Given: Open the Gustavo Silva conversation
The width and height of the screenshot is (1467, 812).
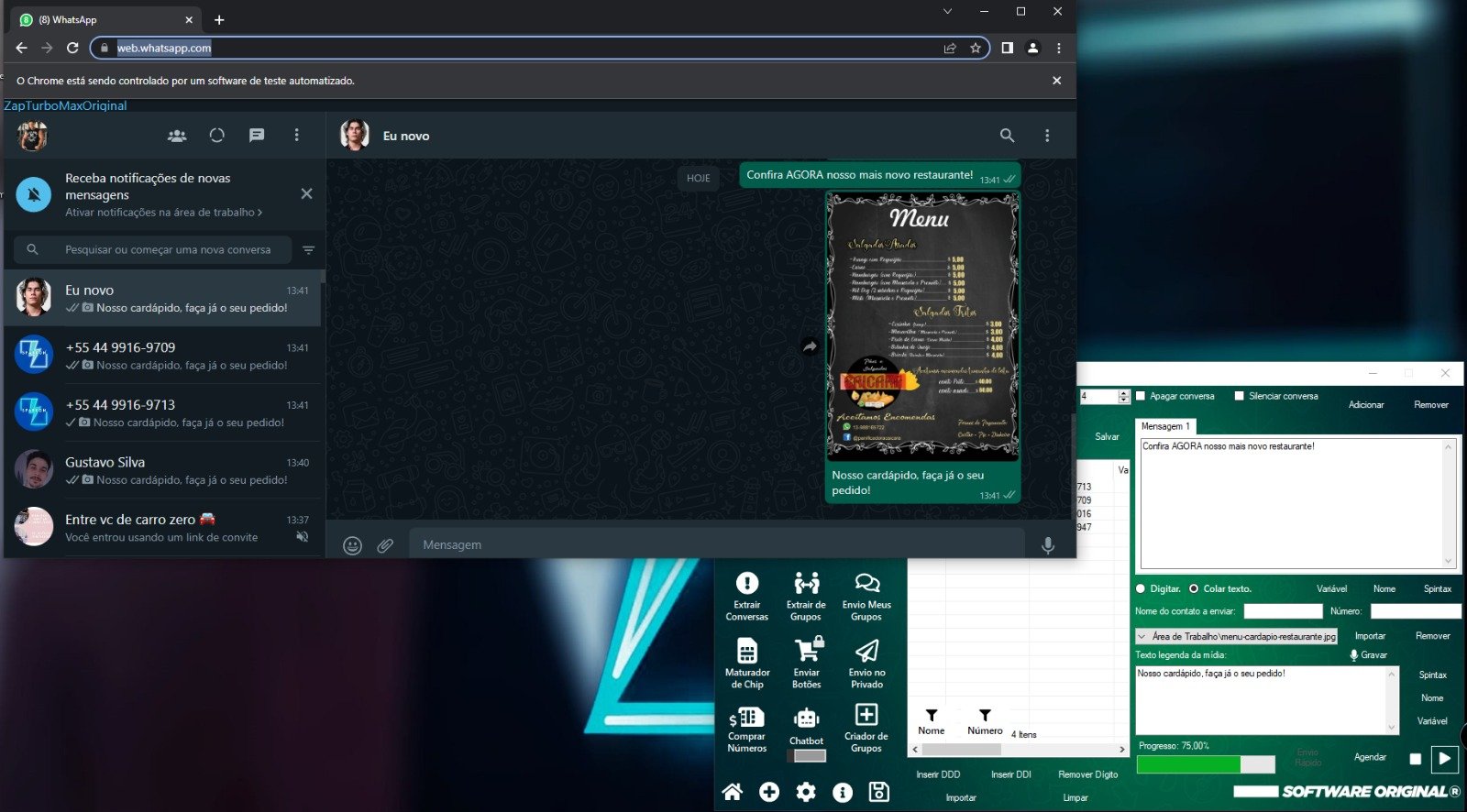Looking at the screenshot, I should (165, 470).
